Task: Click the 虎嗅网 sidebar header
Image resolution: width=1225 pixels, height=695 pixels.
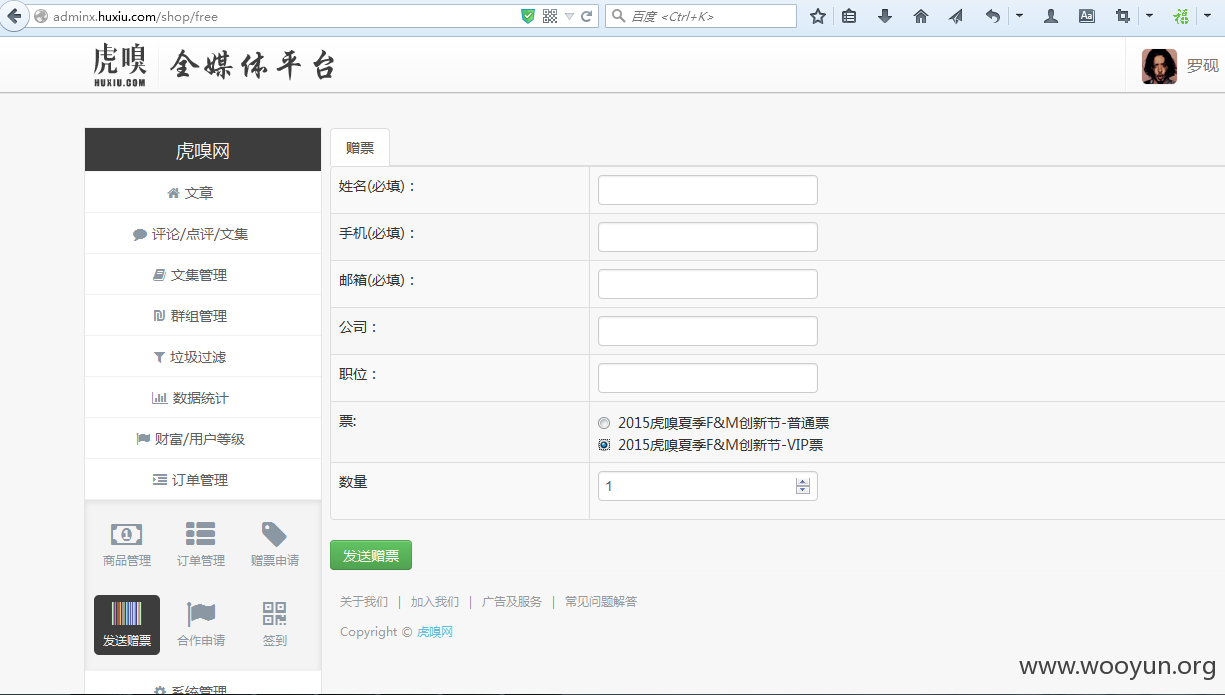Action: point(203,151)
